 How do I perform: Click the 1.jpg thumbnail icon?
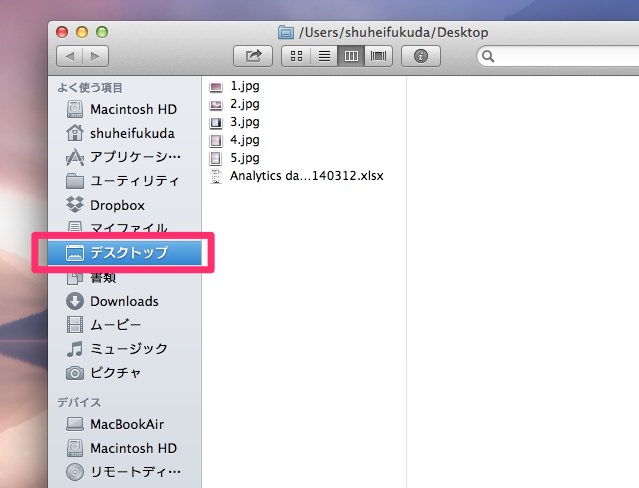pyautogui.click(x=216, y=87)
